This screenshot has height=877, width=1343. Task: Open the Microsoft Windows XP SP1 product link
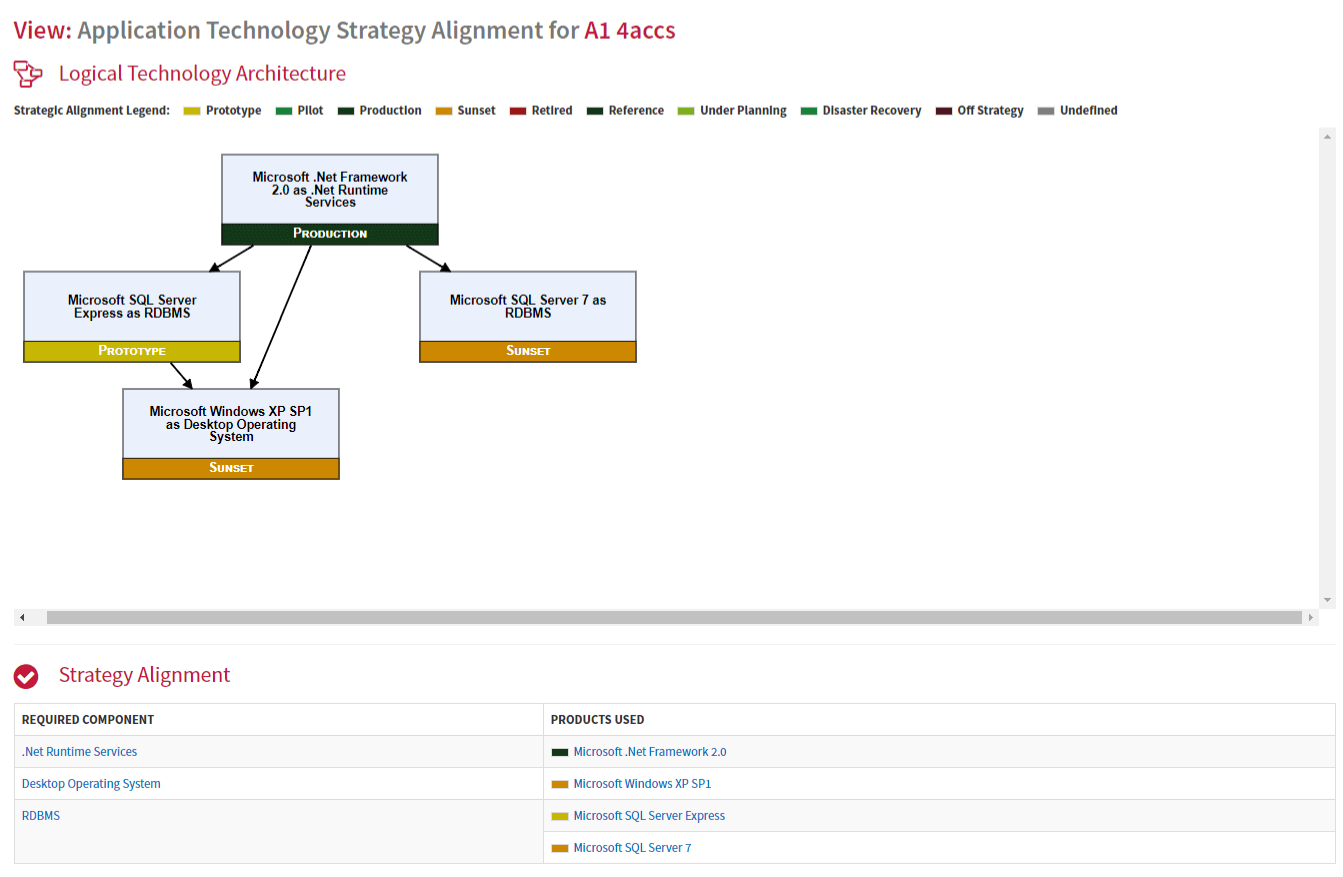[x=642, y=784]
